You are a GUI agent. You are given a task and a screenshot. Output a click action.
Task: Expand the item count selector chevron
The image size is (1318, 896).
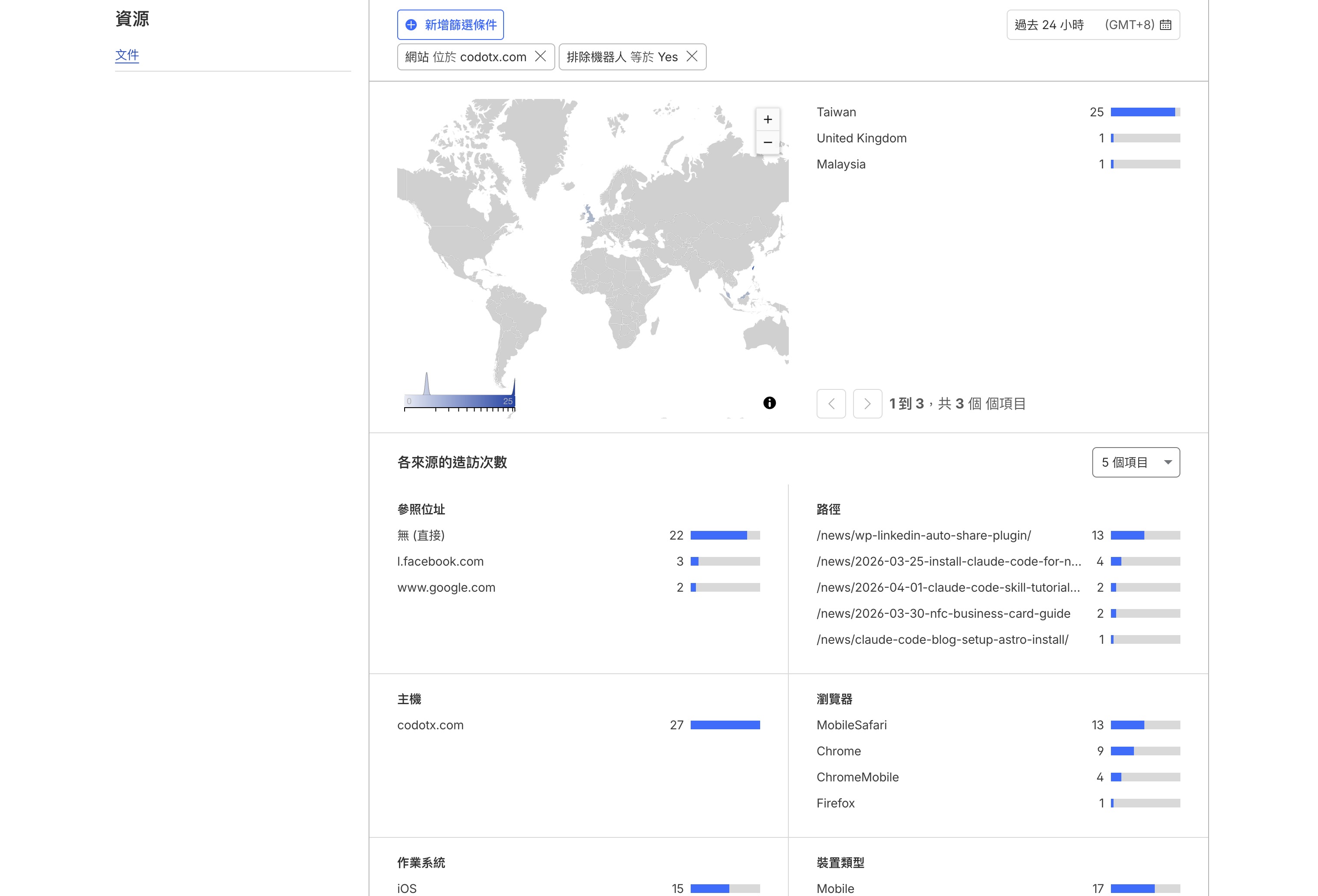point(1168,462)
